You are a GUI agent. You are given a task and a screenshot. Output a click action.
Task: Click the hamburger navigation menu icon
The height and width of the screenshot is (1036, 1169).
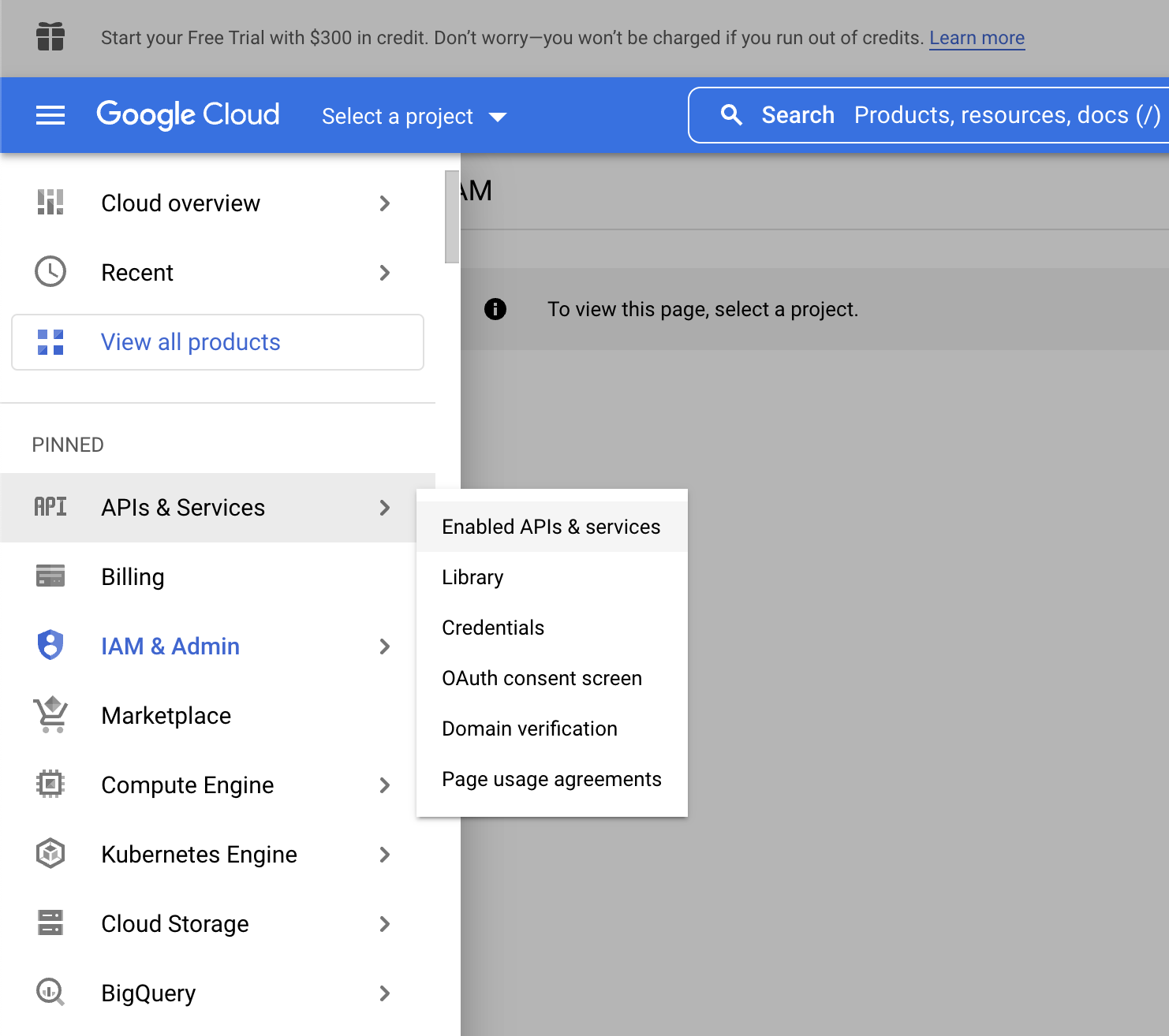click(x=50, y=115)
